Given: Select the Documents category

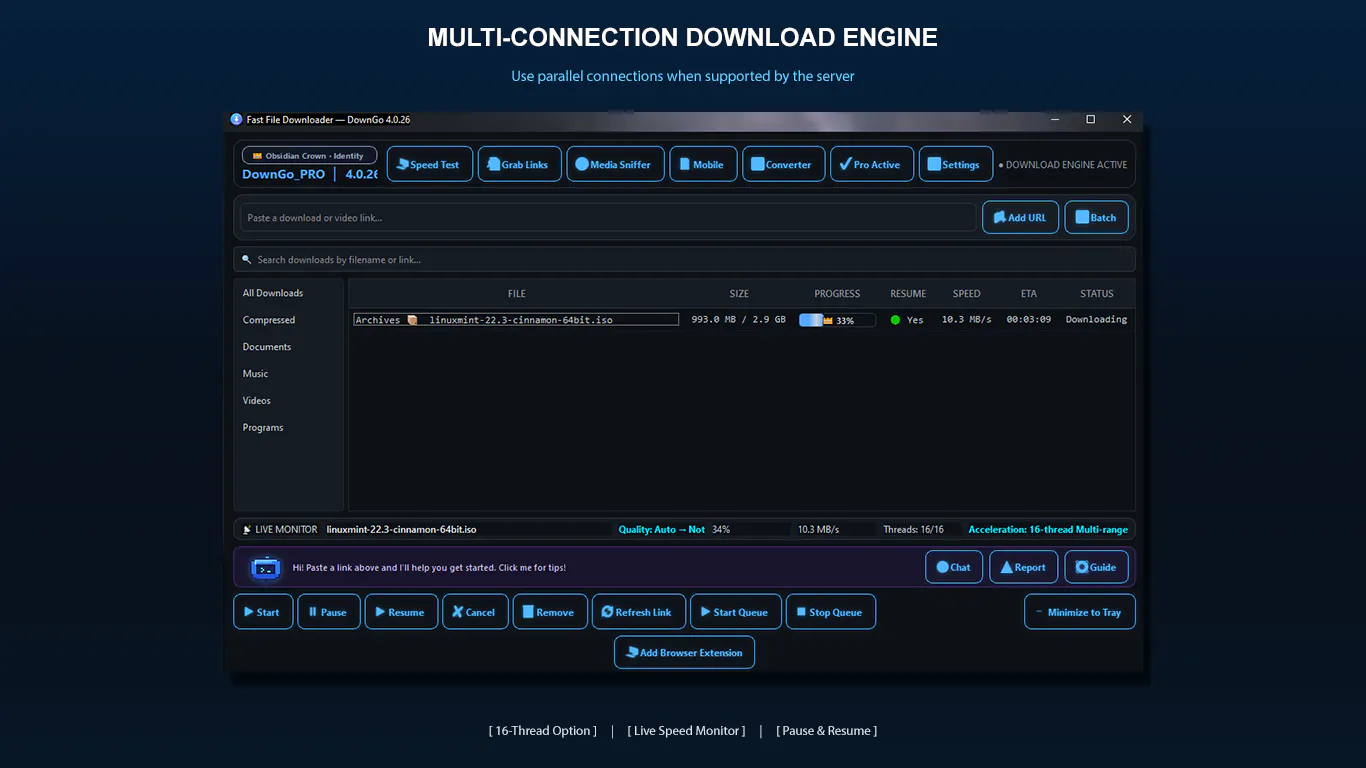Looking at the screenshot, I should pos(267,347).
